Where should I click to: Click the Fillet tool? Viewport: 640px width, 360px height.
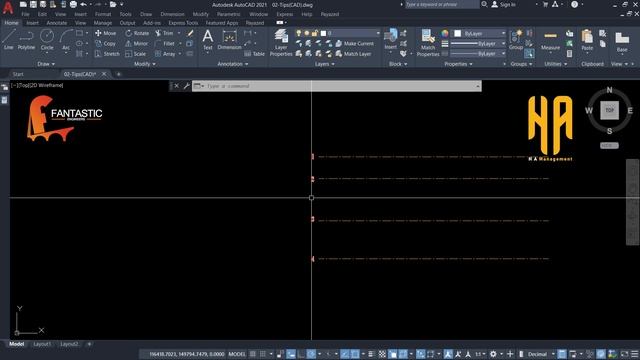coord(165,43)
